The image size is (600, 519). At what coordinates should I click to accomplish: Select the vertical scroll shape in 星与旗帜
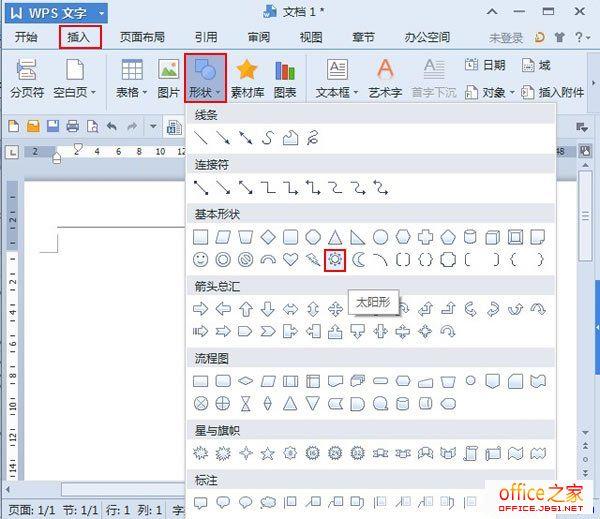coord(470,454)
